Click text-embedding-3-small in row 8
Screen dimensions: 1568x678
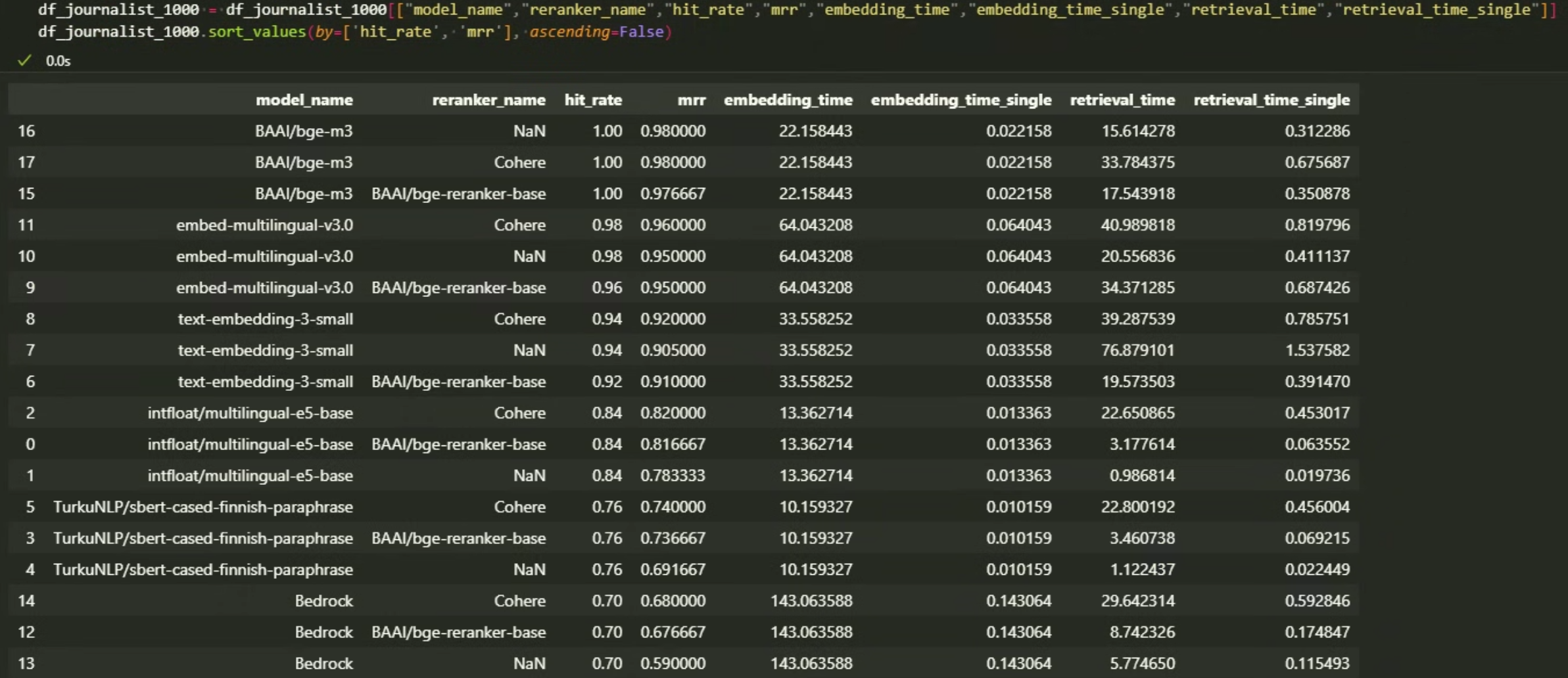tap(266, 319)
